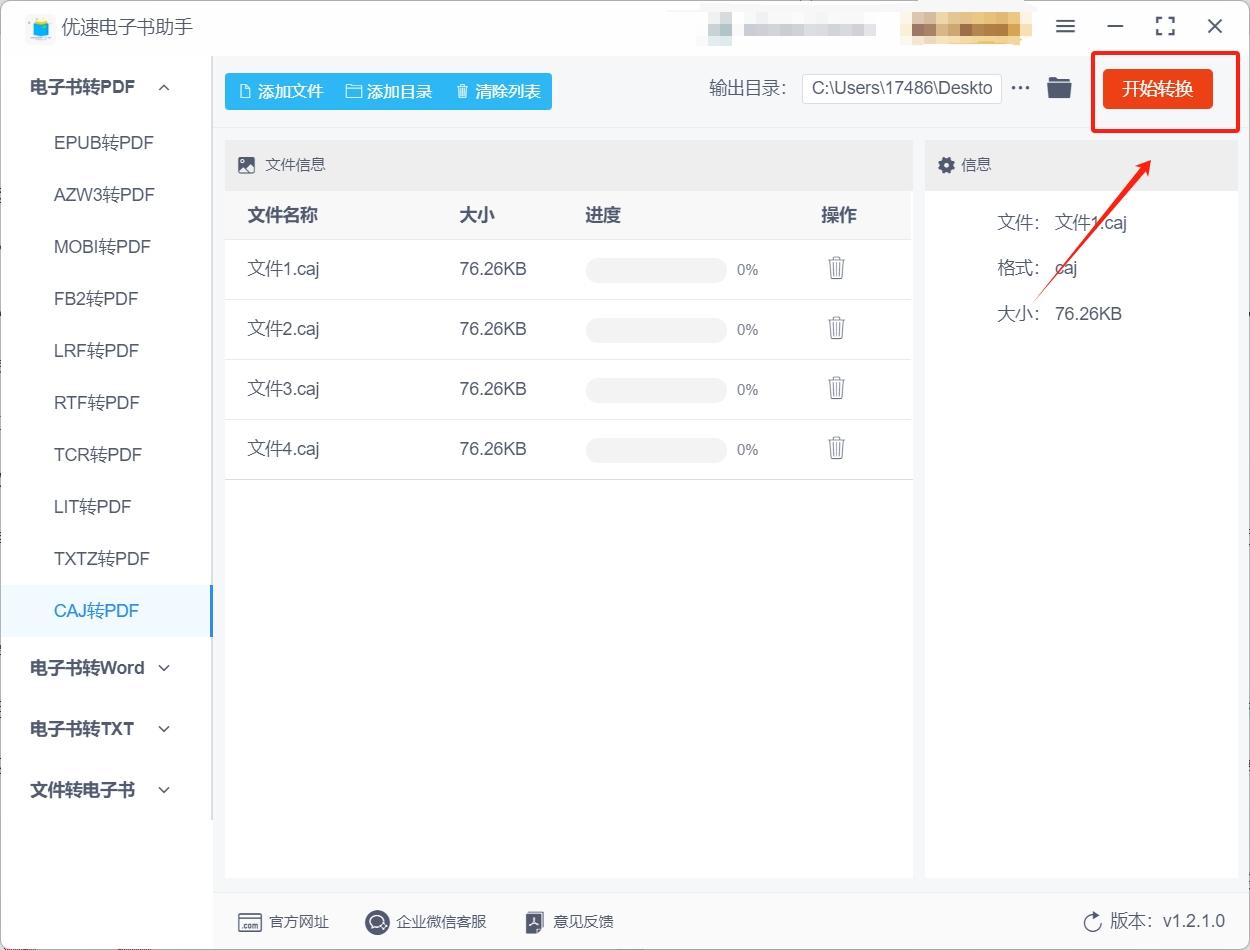This screenshot has height=950, width=1250.
Task: Click the 信息 gear icon
Action: pos(946,165)
